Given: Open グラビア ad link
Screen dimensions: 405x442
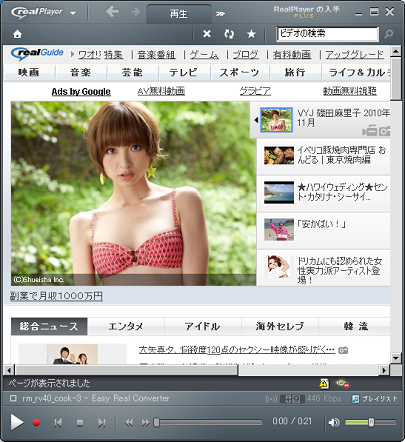Looking at the screenshot, I should point(255,91).
